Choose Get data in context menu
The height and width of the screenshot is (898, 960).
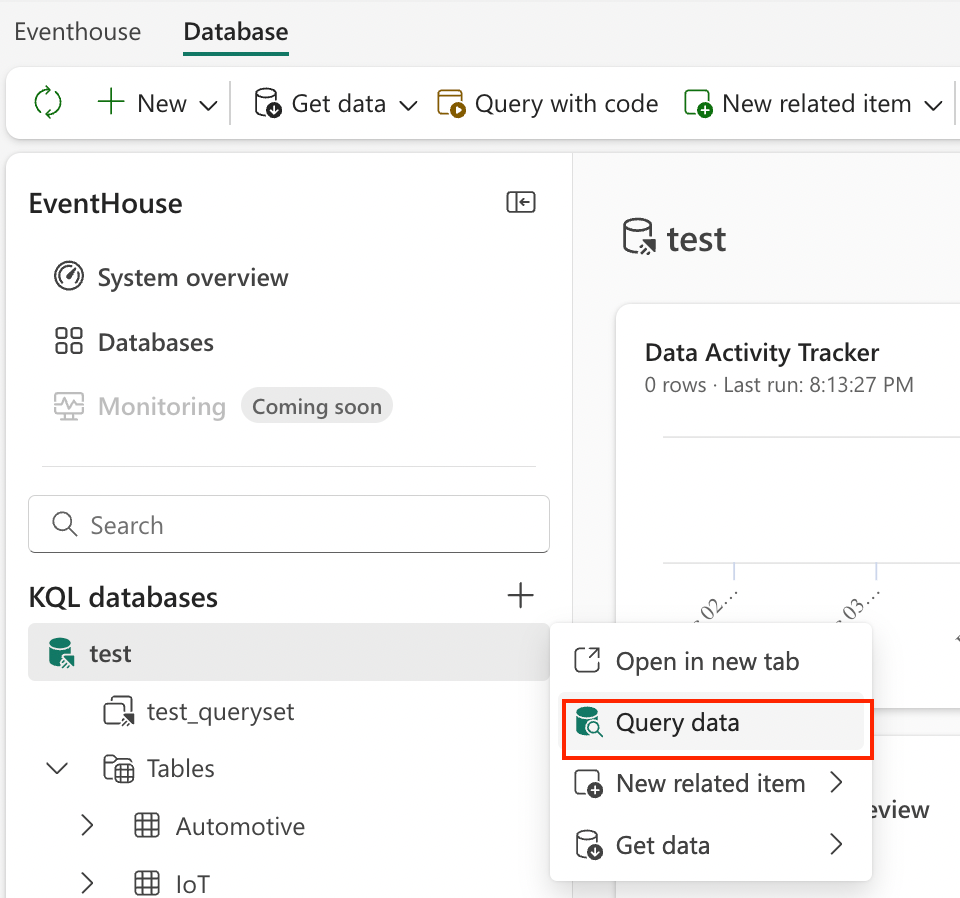click(x=713, y=845)
